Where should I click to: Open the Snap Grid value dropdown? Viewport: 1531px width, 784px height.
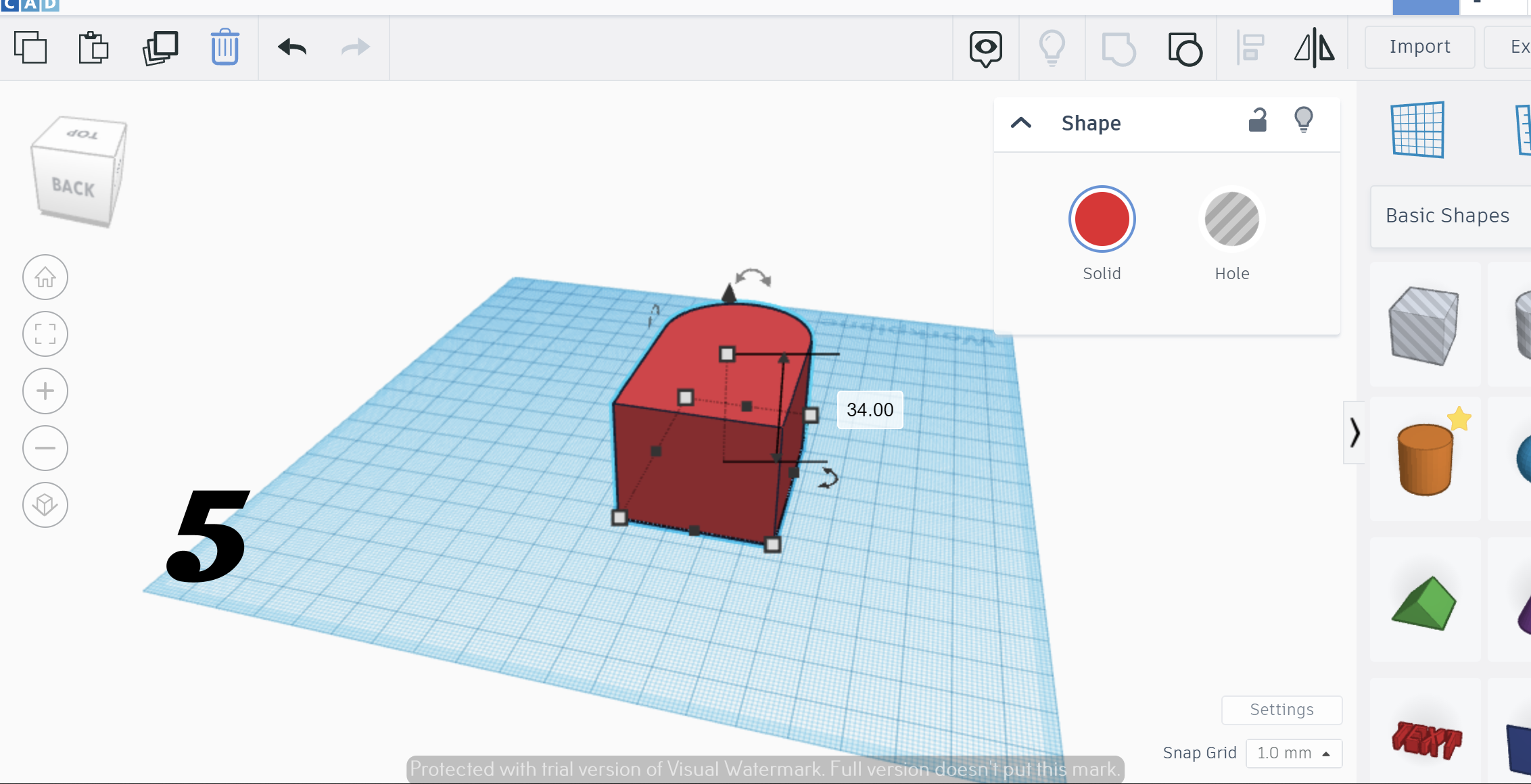pos(1293,753)
